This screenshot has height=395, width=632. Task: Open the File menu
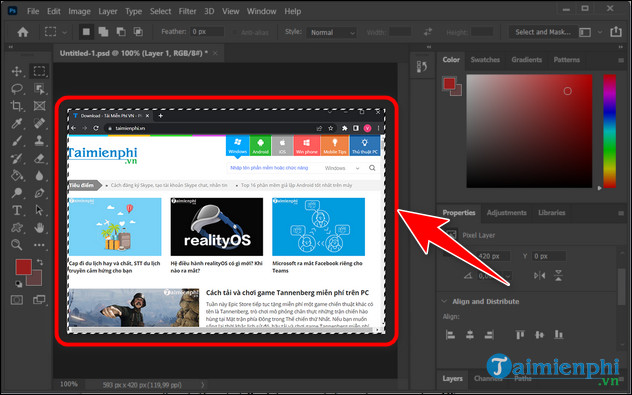pos(33,11)
